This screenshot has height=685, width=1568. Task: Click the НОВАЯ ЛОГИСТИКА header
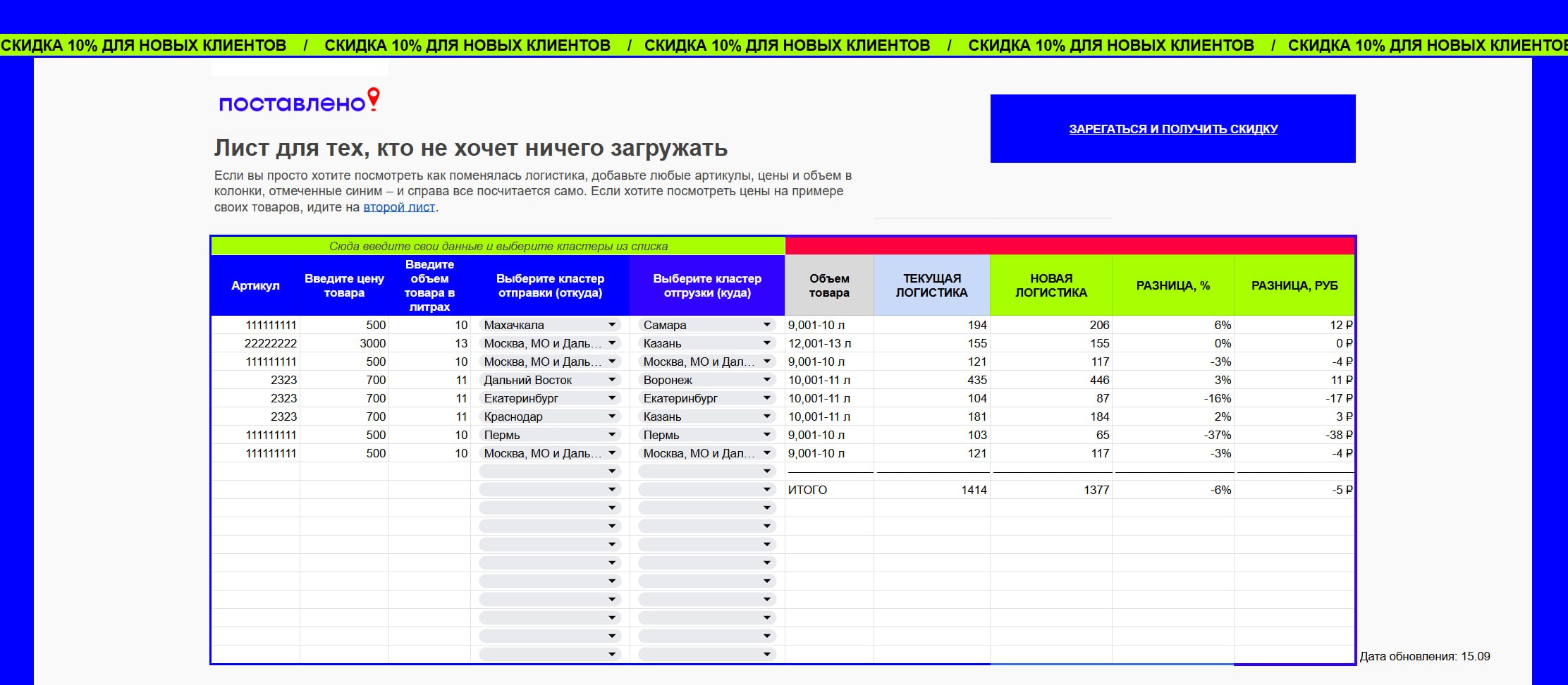(1051, 285)
